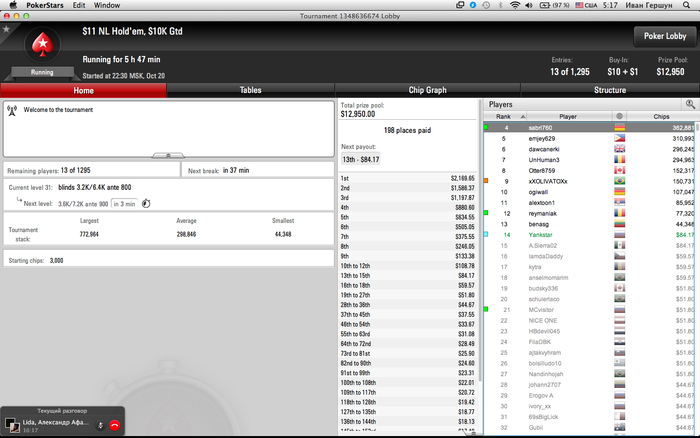
Task: Select player xXOLIVATOXx in the list
Action: coord(589,181)
